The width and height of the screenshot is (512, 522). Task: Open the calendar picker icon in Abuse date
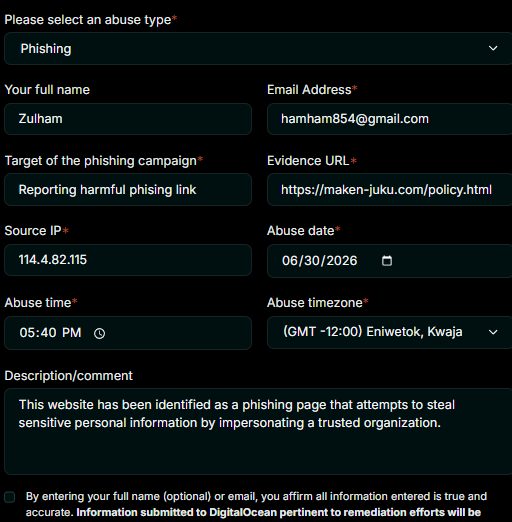click(387, 261)
